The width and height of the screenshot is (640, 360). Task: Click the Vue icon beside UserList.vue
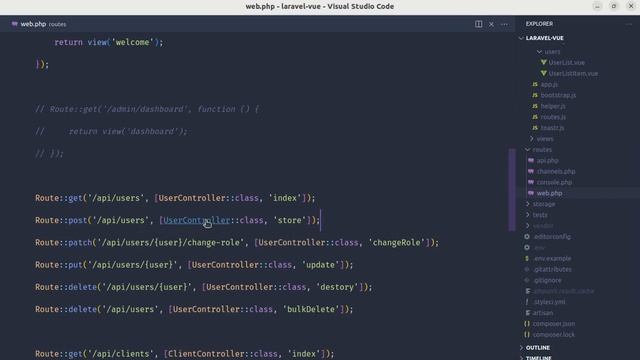point(544,62)
